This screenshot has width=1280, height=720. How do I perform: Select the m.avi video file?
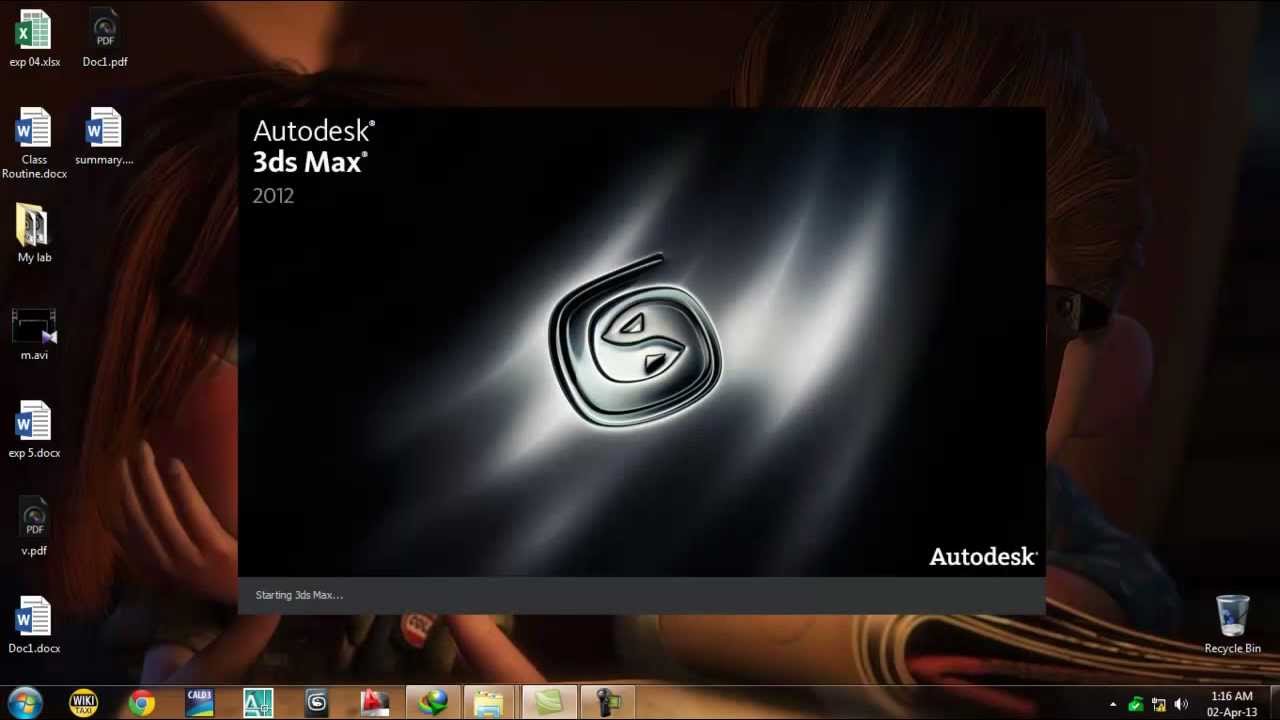34,334
